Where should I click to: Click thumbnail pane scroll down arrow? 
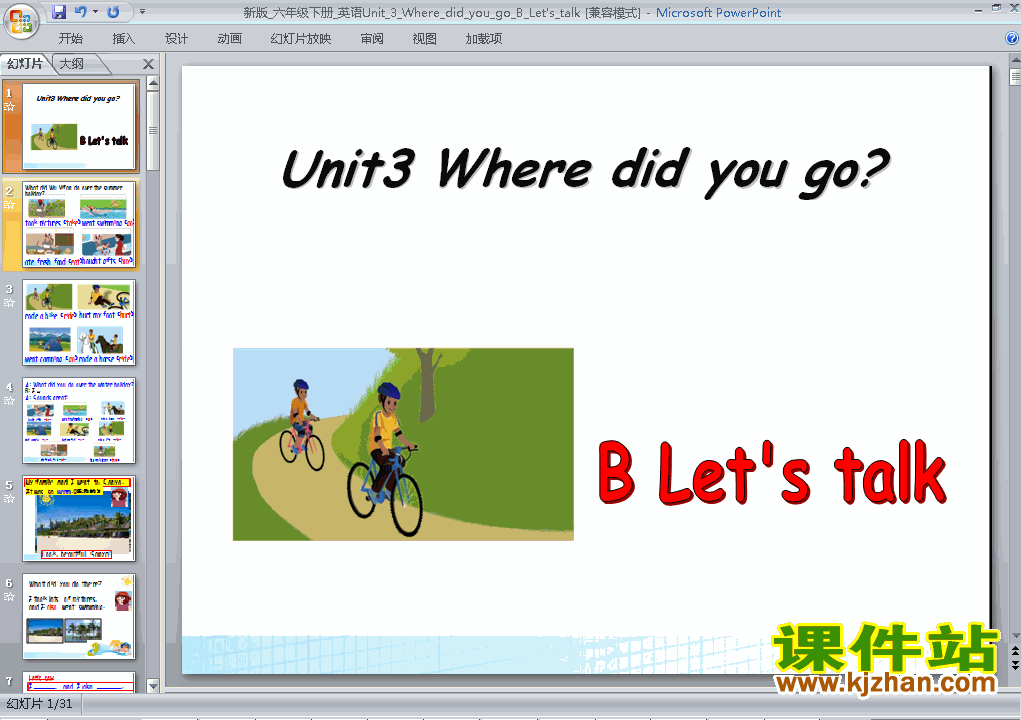click(x=153, y=685)
